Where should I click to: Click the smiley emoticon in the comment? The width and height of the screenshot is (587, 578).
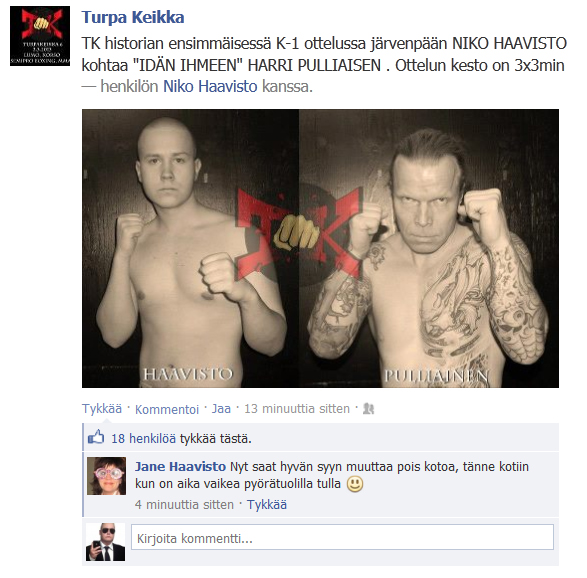coord(355,484)
